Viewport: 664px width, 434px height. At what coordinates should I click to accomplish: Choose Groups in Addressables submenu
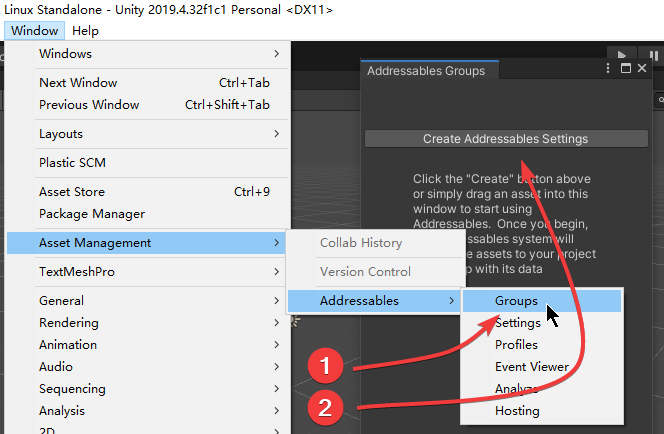[x=542, y=301]
